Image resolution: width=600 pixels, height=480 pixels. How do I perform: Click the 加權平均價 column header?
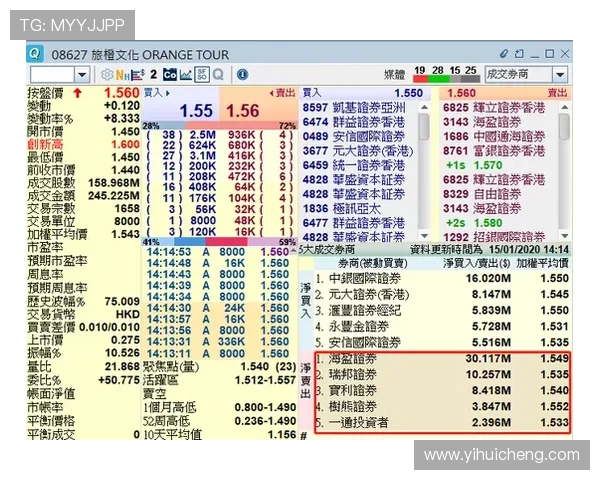pyautogui.click(x=542, y=263)
